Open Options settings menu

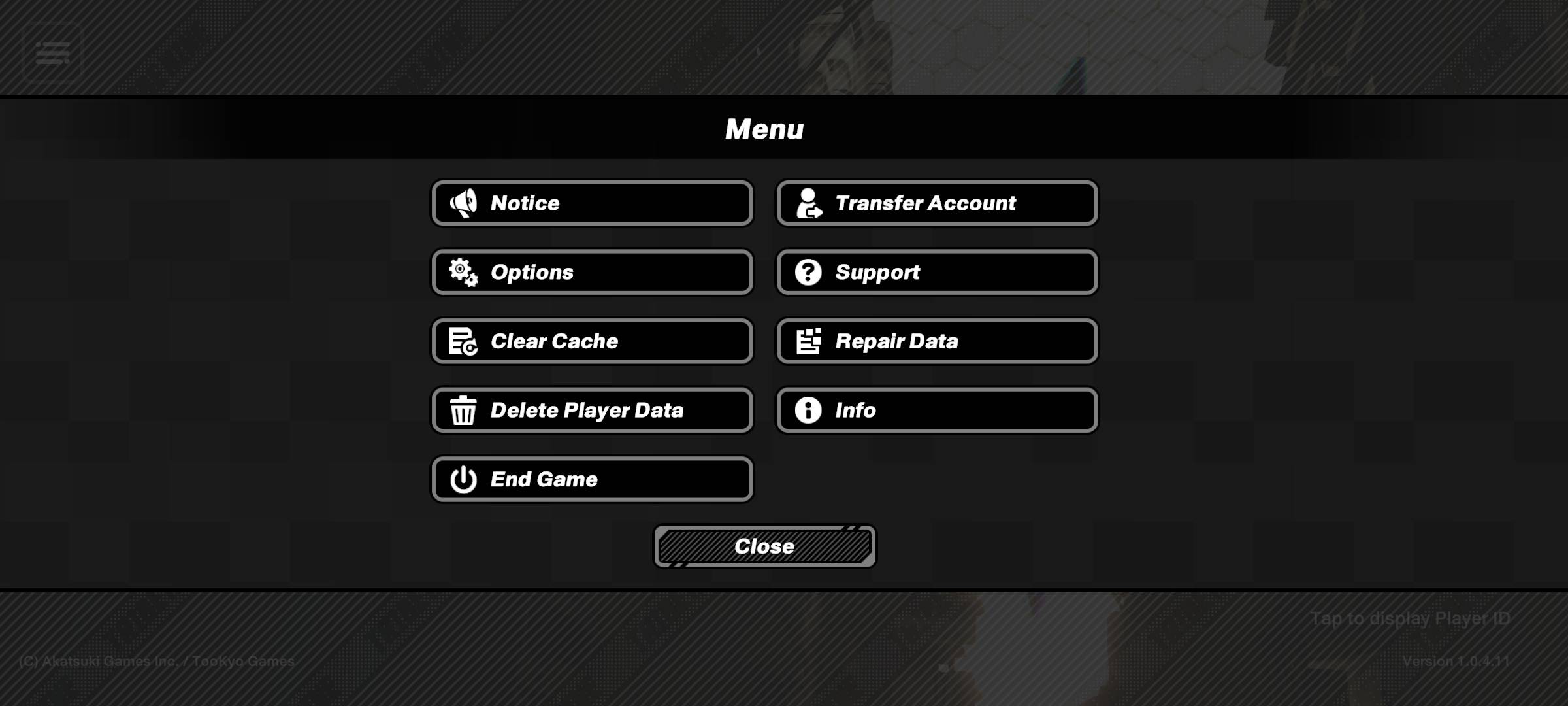tap(592, 272)
